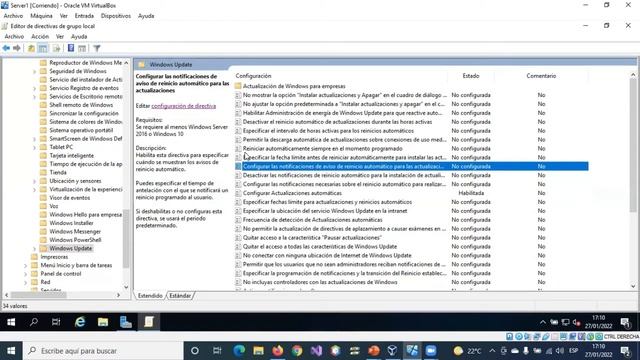The image size is (640, 360).
Task: Open the VirtualBox Dispositivos menu
Action: point(116,16)
